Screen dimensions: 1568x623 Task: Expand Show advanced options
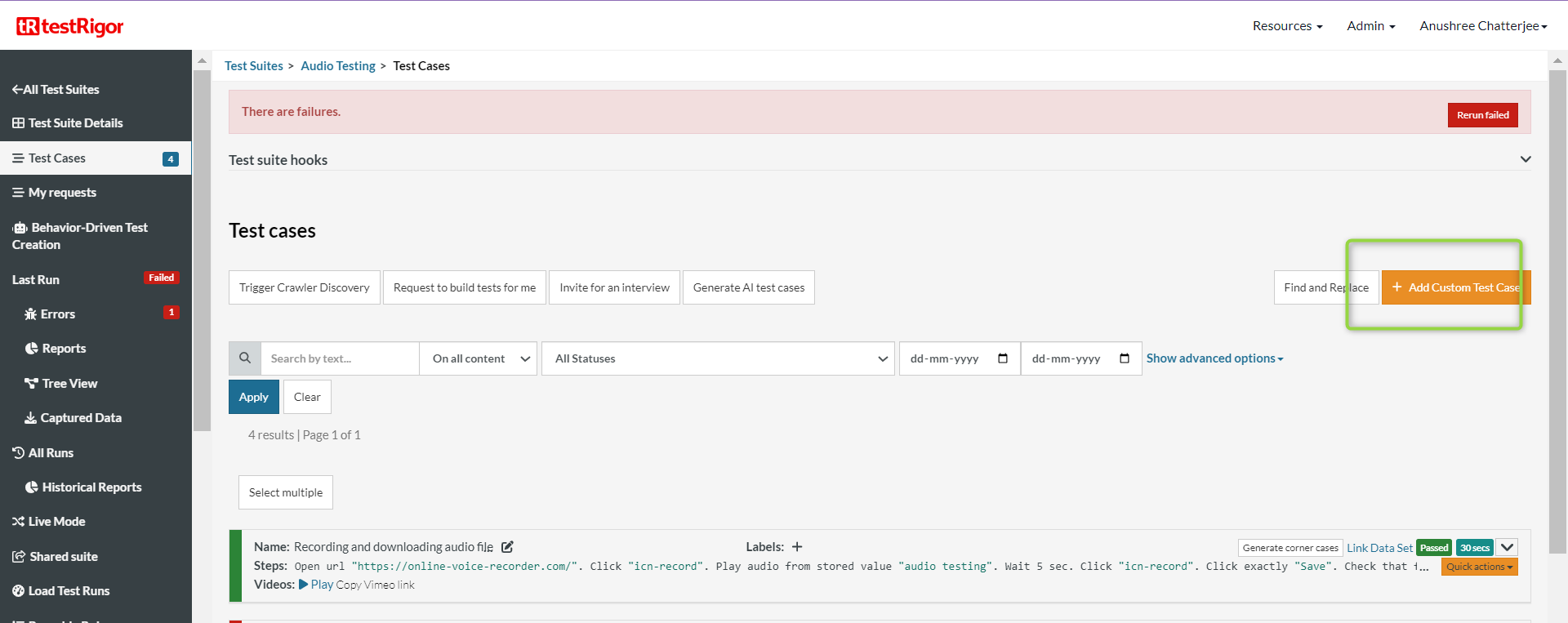[1214, 358]
